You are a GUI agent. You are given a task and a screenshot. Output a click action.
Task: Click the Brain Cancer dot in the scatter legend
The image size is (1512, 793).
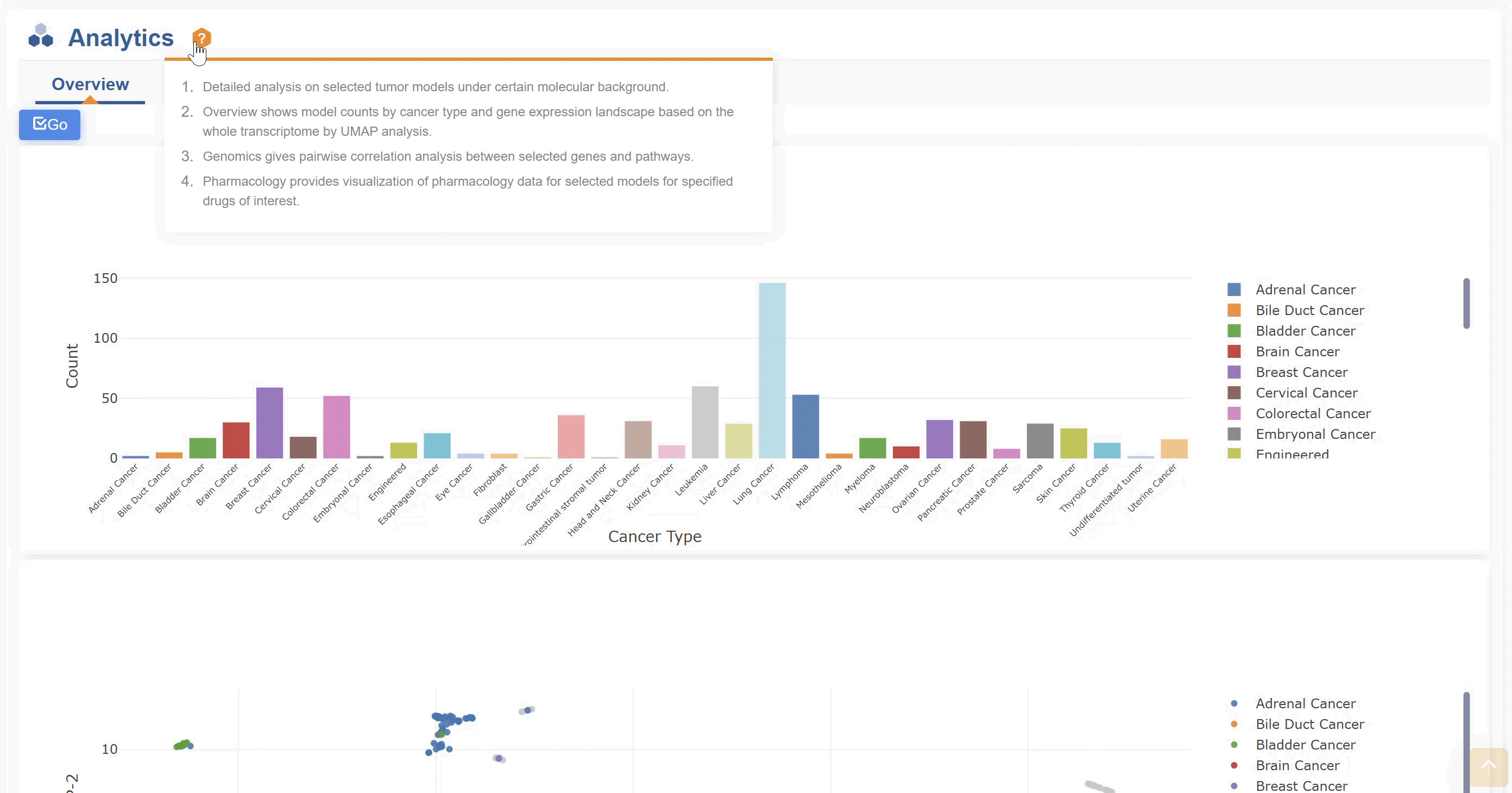(1234, 765)
